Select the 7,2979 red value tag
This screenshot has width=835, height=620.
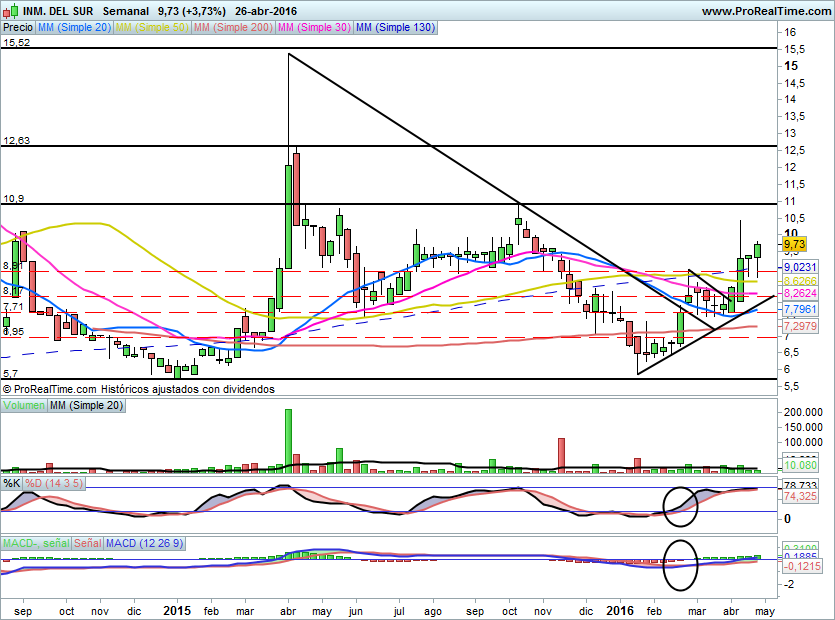(x=800, y=325)
